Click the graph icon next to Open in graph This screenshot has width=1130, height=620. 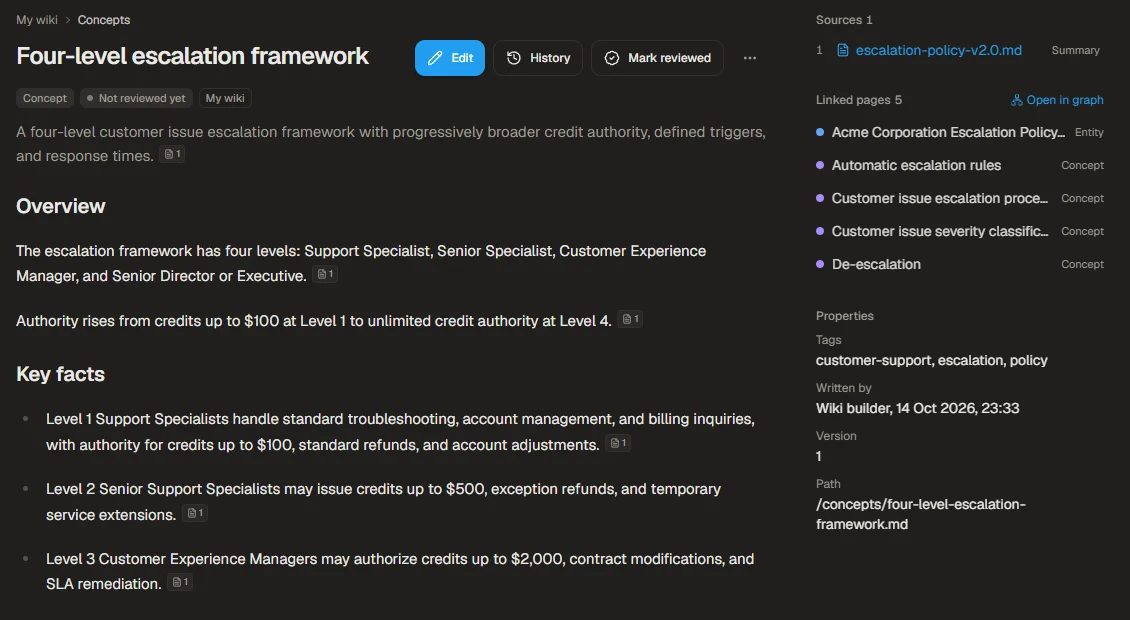1017,100
